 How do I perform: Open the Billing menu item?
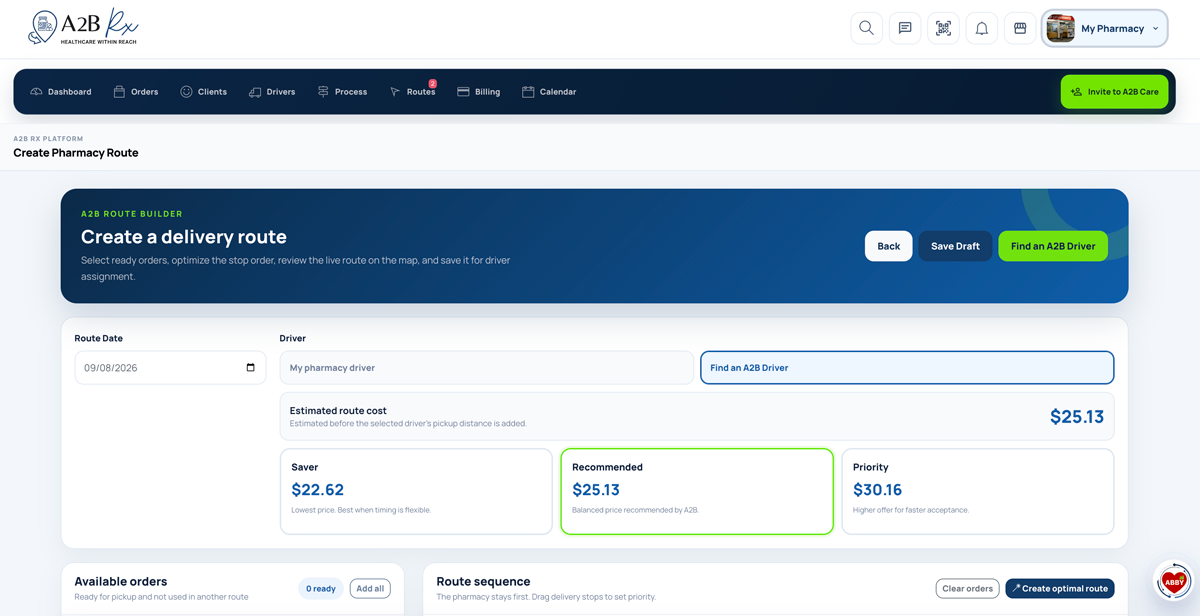pos(479,92)
